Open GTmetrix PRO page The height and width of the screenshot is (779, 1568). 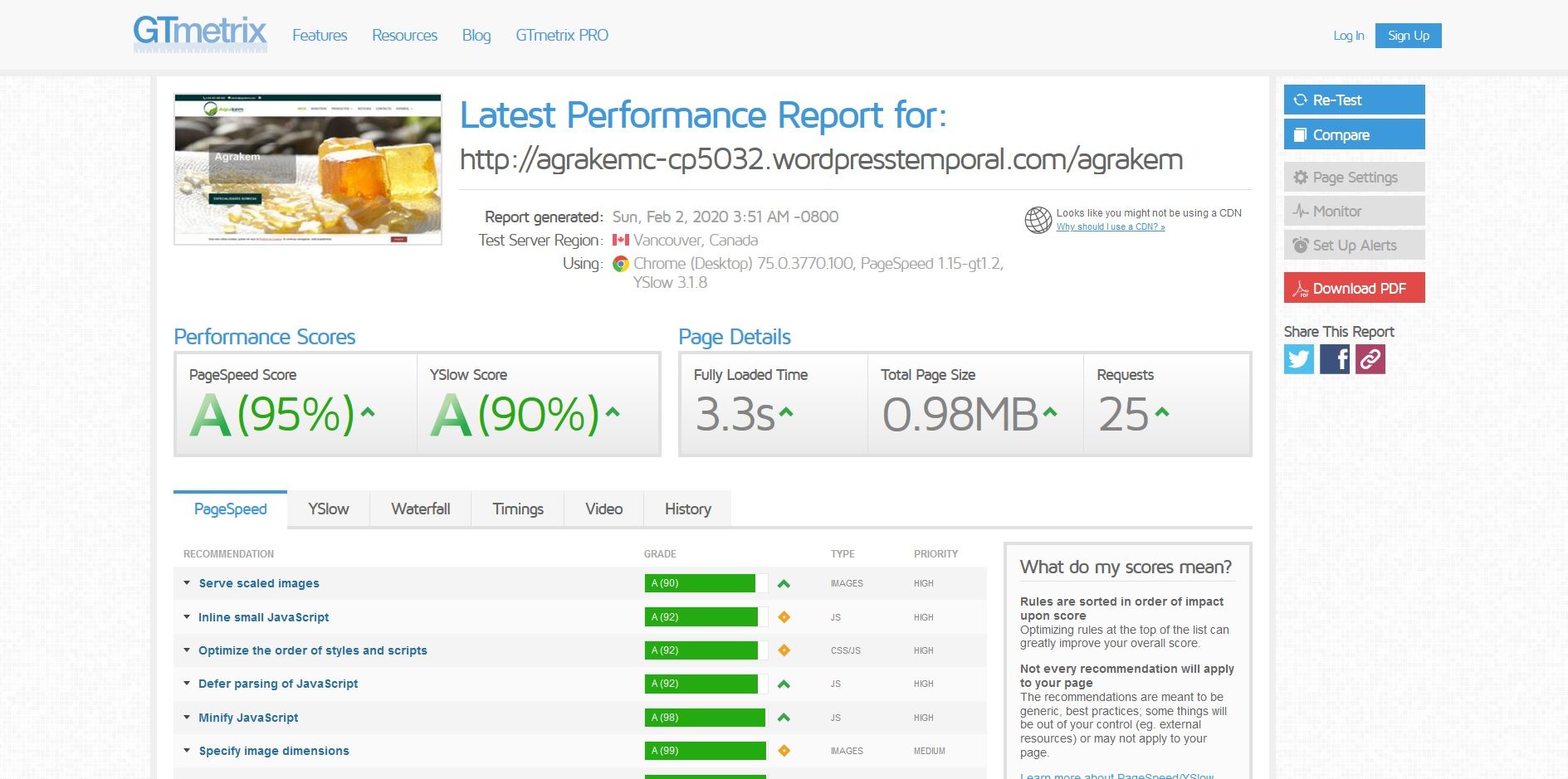click(562, 35)
